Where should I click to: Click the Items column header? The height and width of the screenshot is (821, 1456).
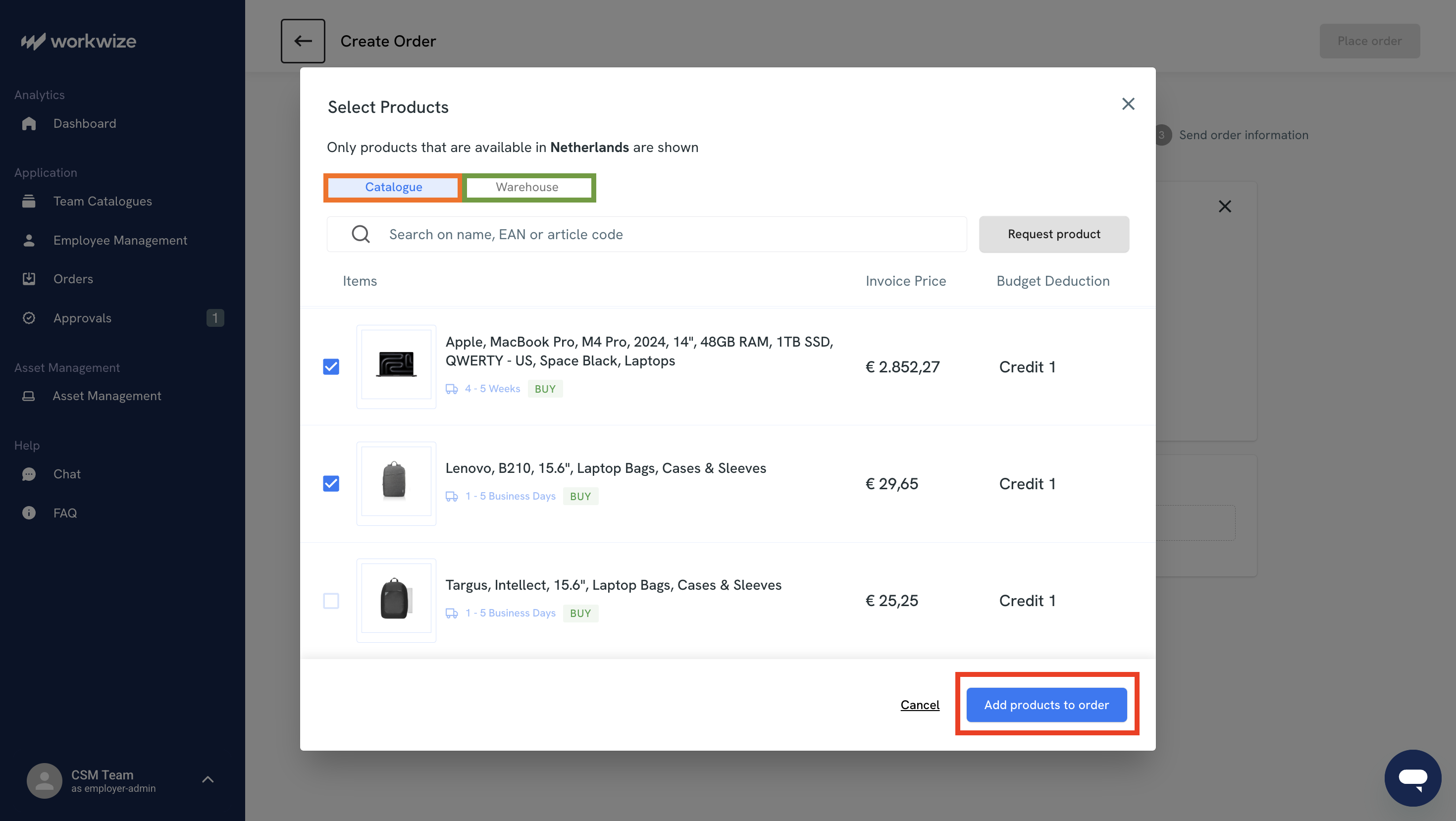point(360,281)
